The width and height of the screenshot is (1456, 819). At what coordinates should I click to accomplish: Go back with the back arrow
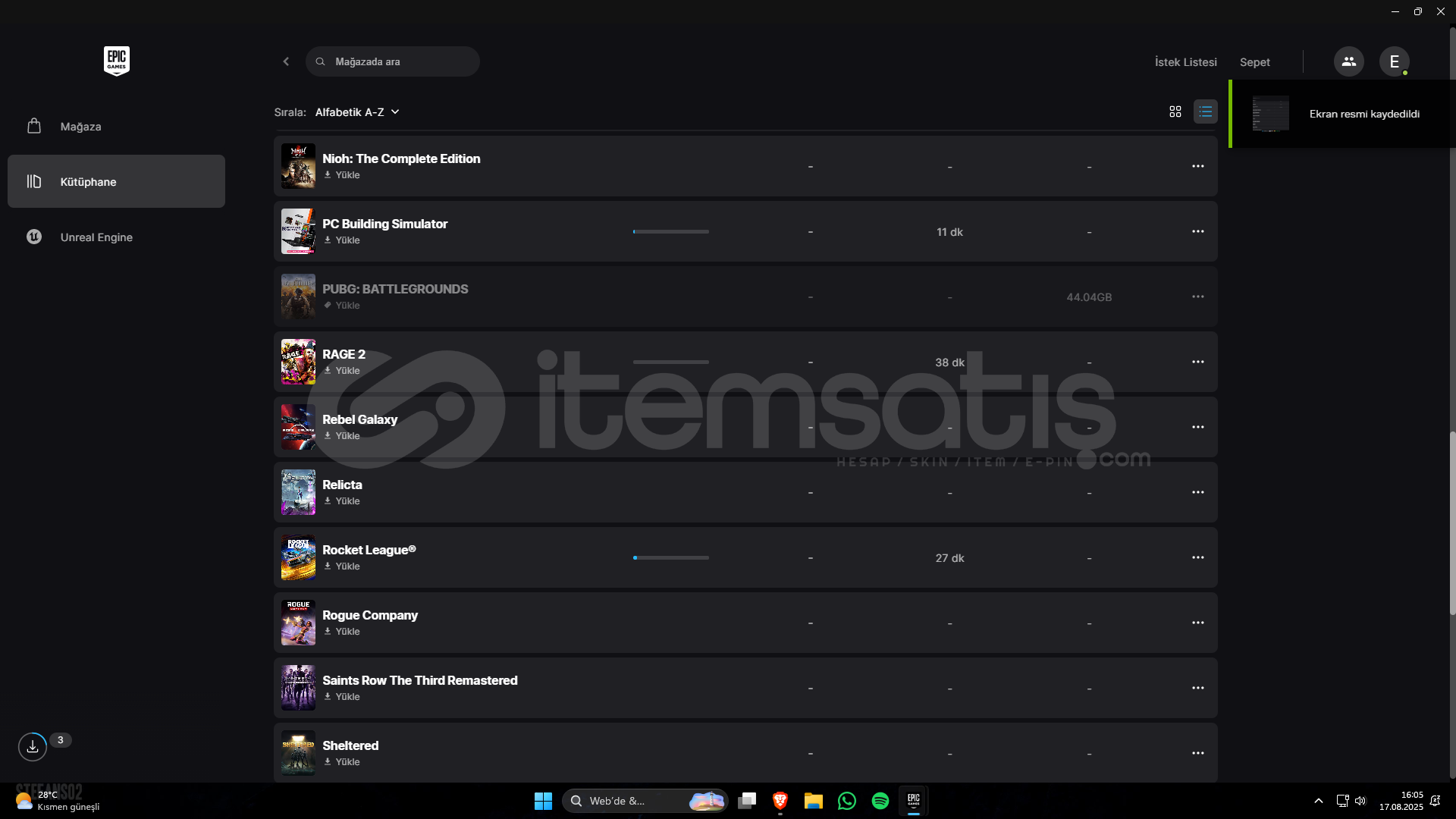click(286, 61)
